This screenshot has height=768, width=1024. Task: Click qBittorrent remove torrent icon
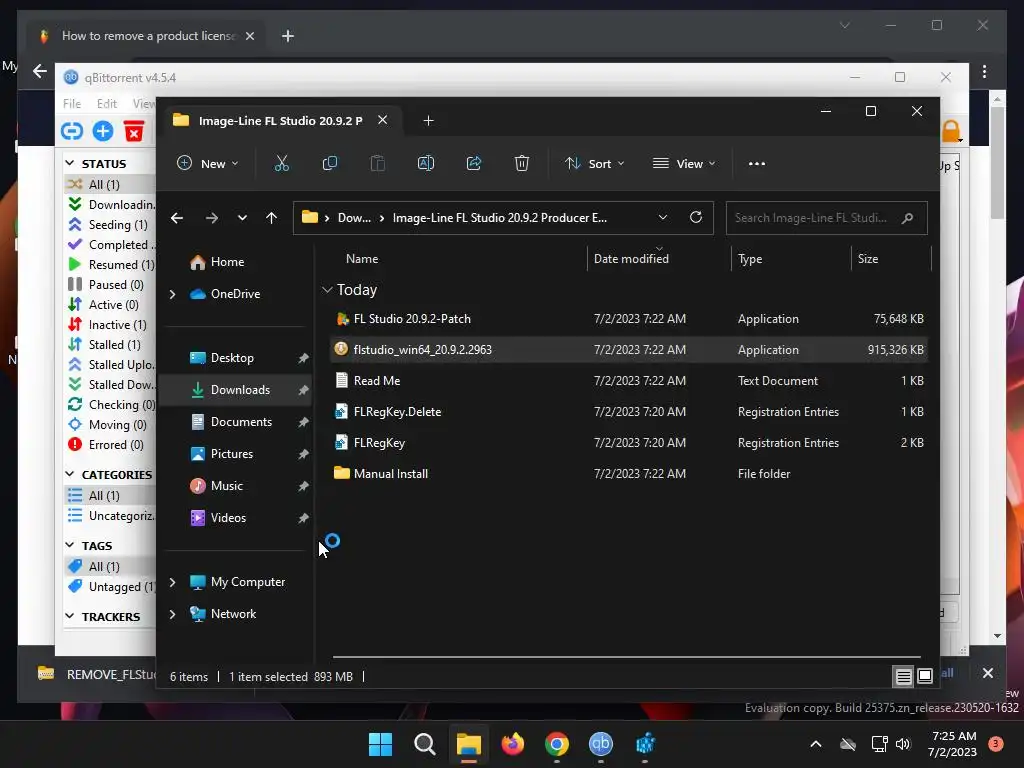[134, 131]
